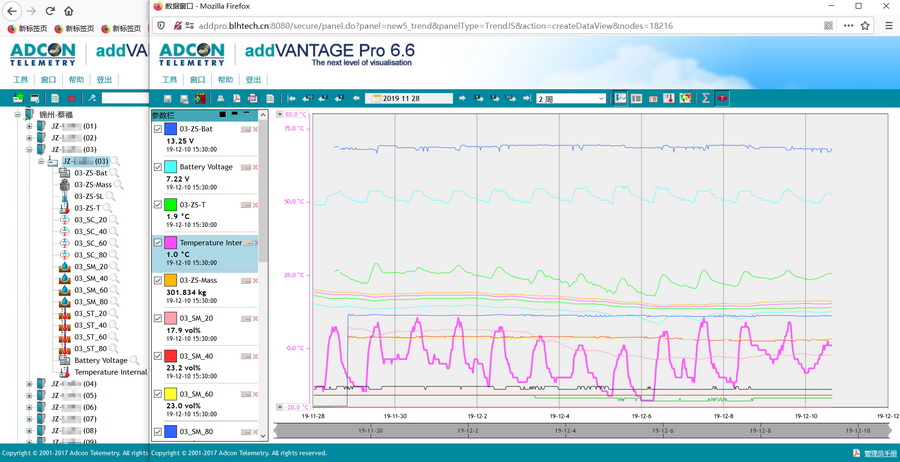Toggle the Battery Voltage checkbox
900x462 pixels.
coord(158,167)
